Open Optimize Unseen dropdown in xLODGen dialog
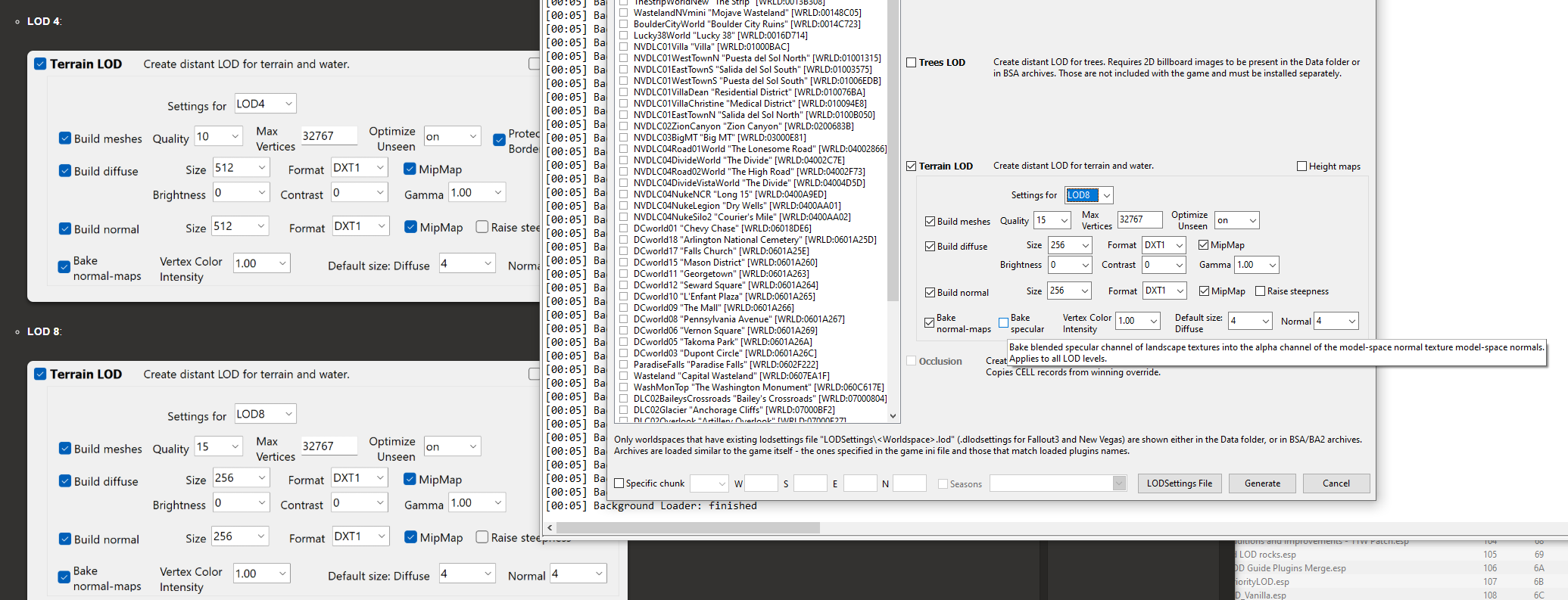The width and height of the screenshot is (1568, 600). [1236, 220]
